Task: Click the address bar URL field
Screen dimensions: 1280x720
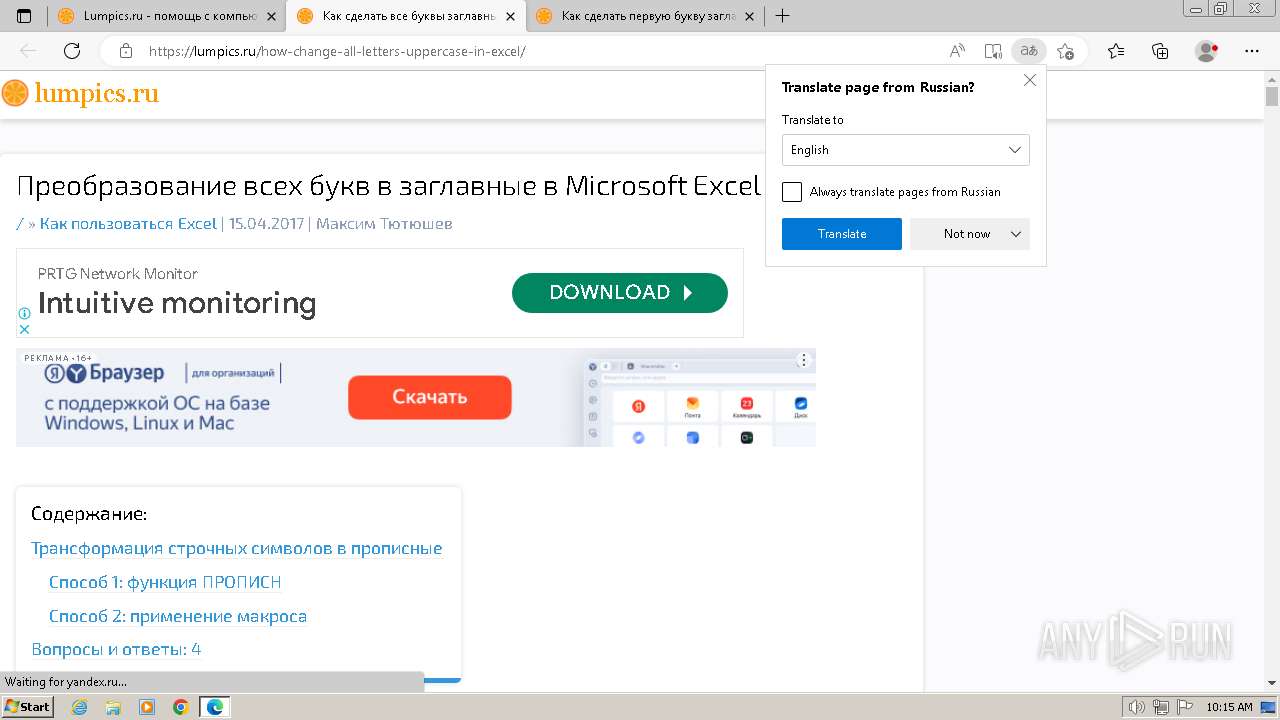Action: (x=540, y=51)
